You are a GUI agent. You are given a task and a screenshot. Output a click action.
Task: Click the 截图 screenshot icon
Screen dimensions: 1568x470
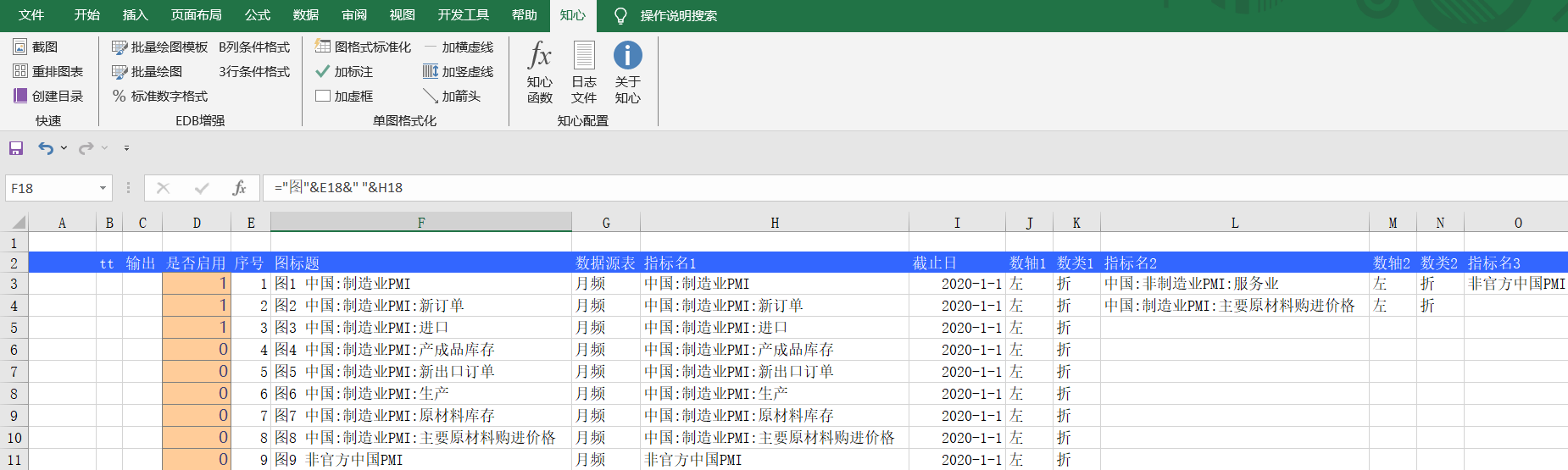[19, 47]
